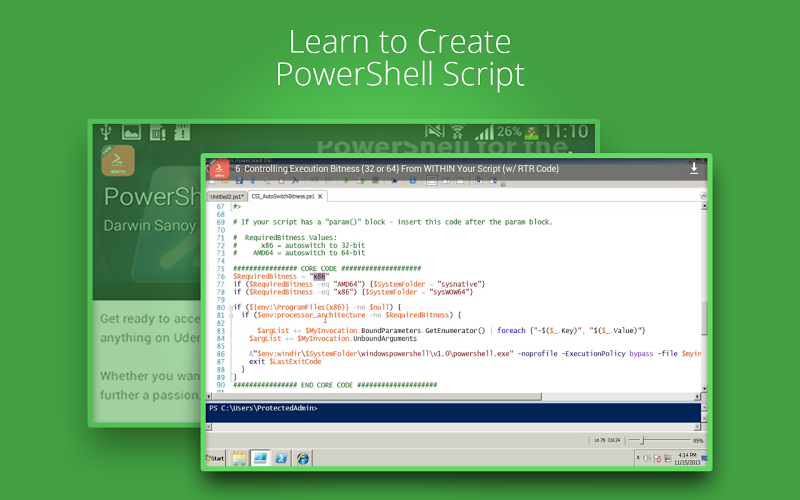The width and height of the screenshot is (800, 500).
Task: Click the foreach keyword on line 83
Action: (x=511, y=331)
